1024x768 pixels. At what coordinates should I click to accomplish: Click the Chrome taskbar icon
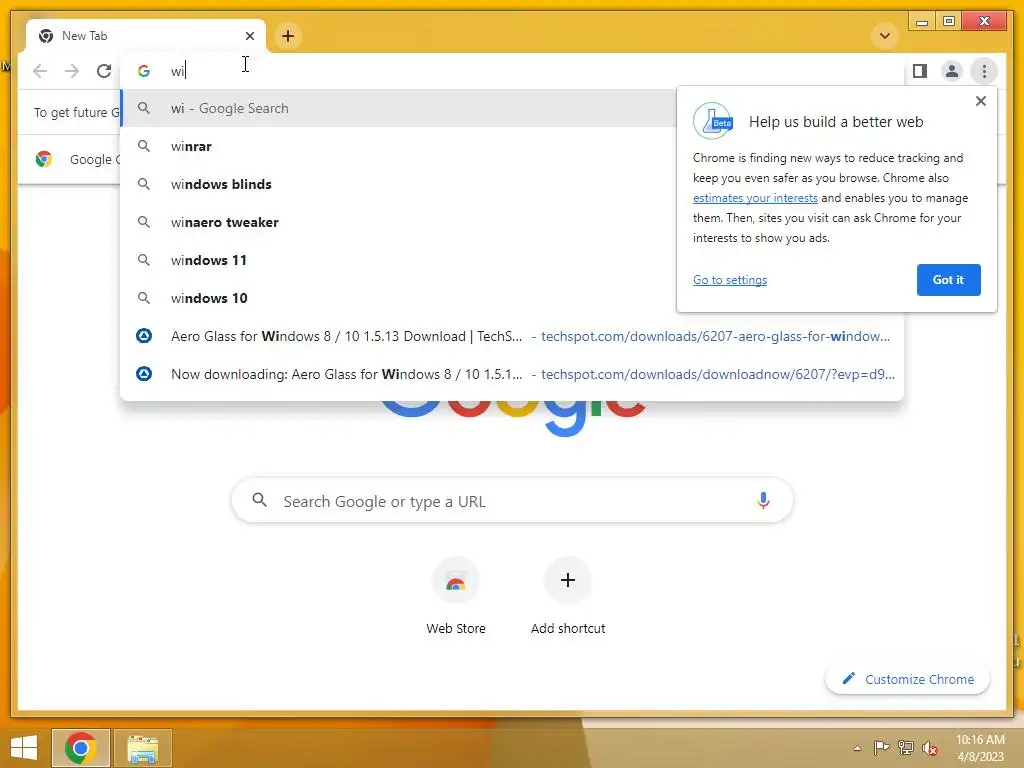pos(81,748)
